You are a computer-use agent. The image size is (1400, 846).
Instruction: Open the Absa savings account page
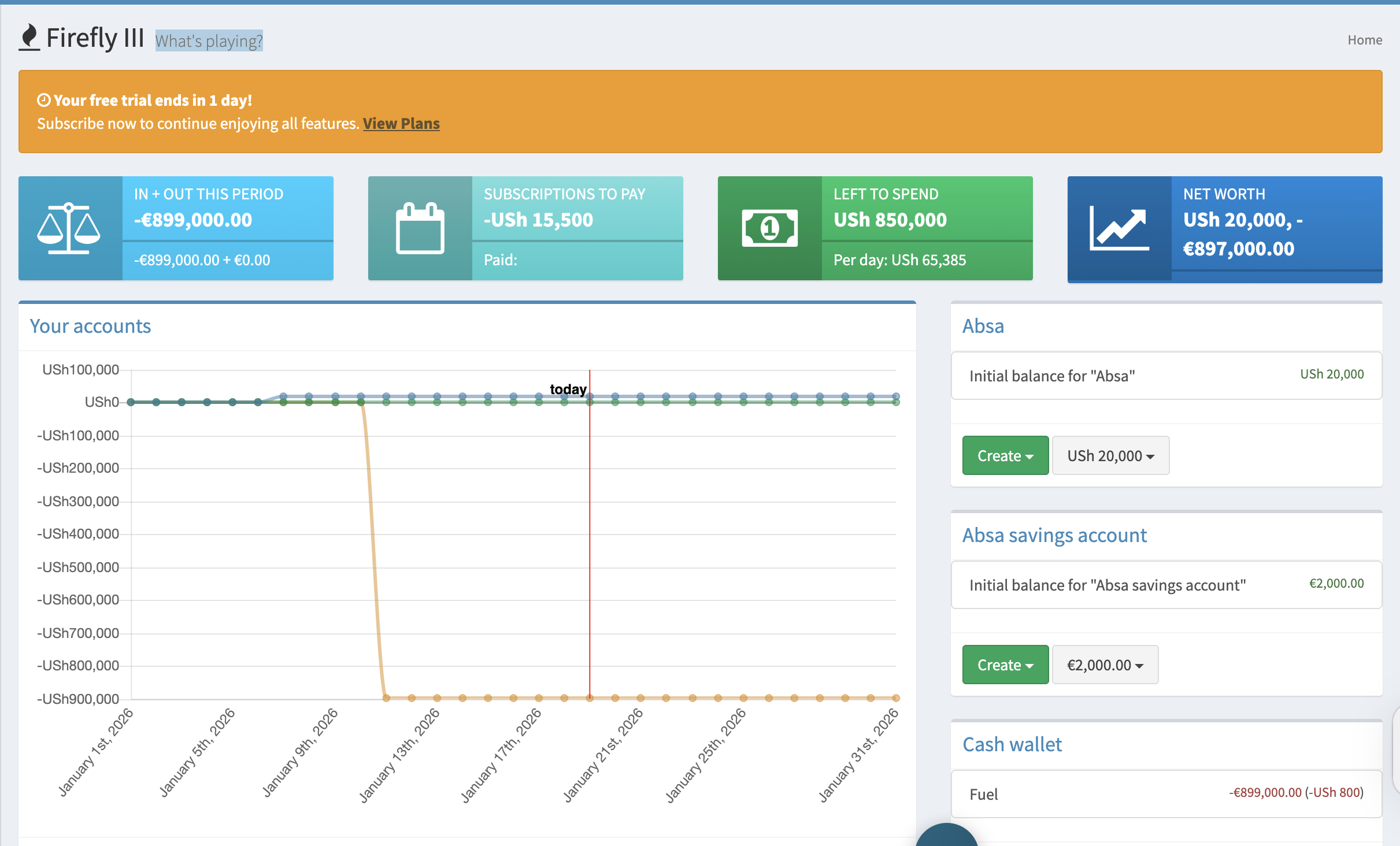(x=1054, y=535)
